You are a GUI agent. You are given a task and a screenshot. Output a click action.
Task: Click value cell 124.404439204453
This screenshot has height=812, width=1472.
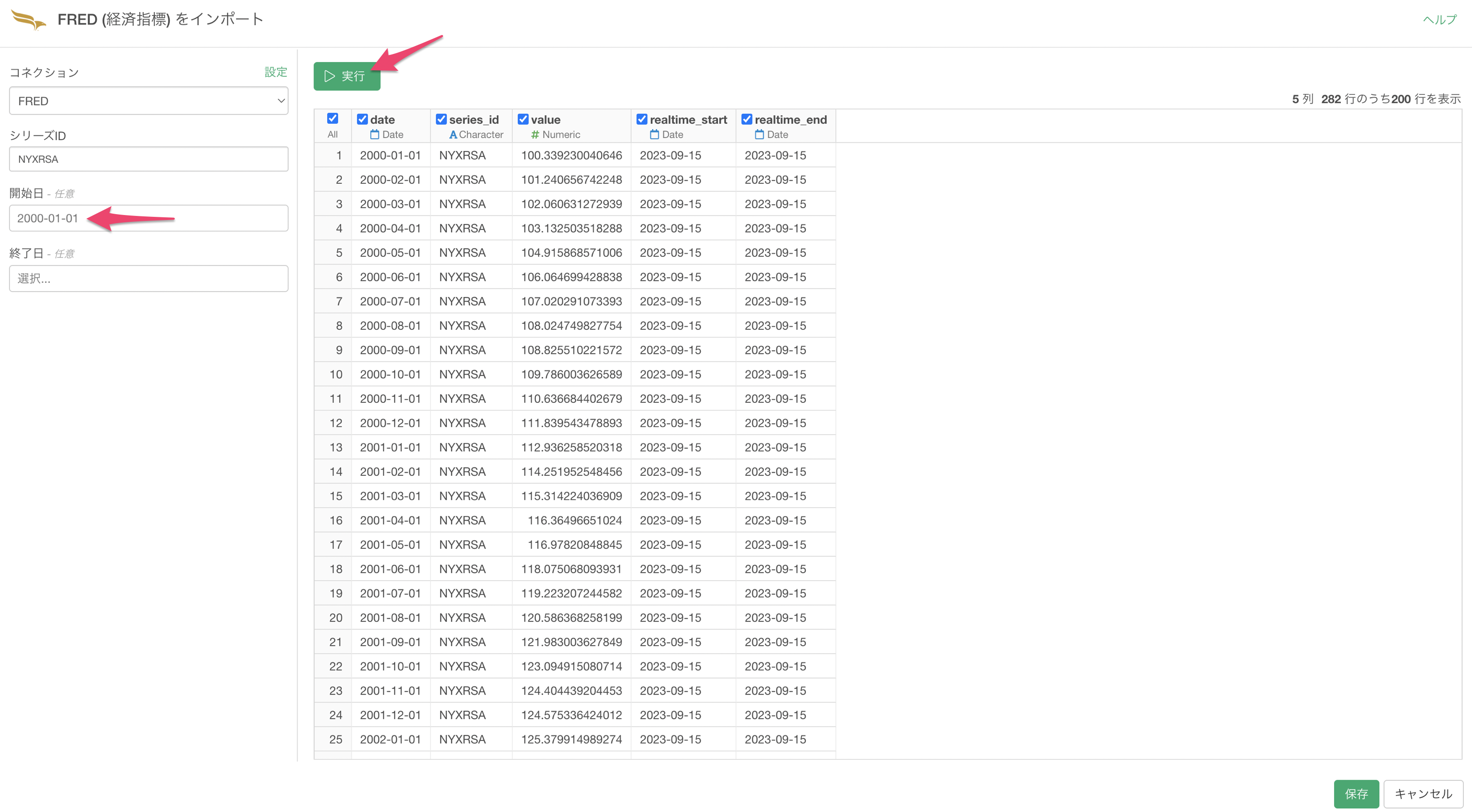(571, 691)
